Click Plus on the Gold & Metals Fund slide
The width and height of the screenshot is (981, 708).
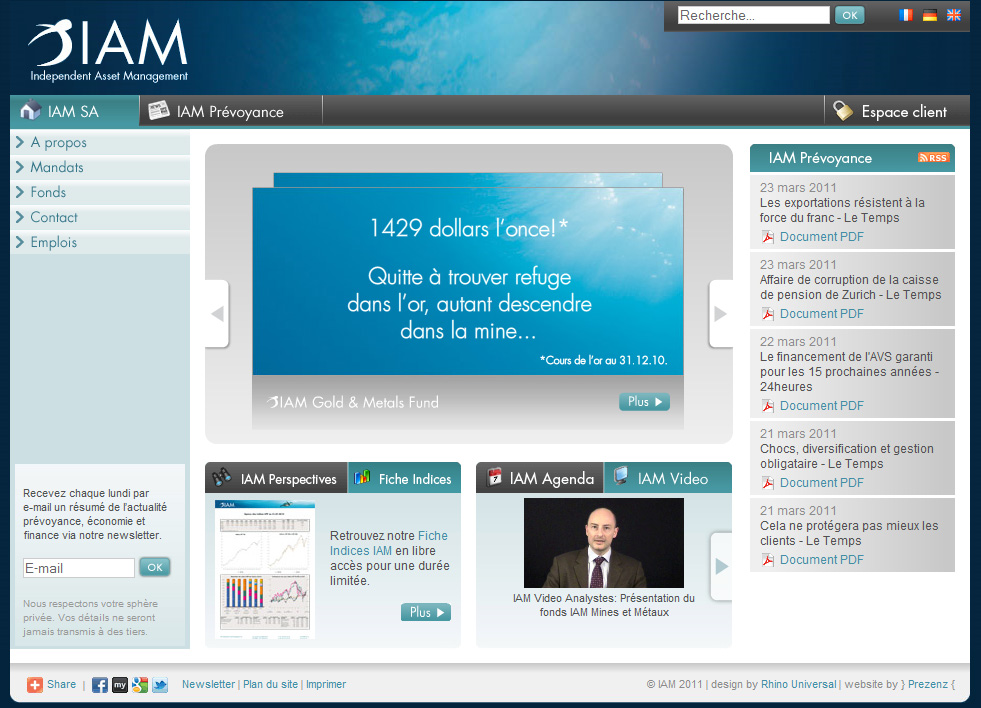644,402
